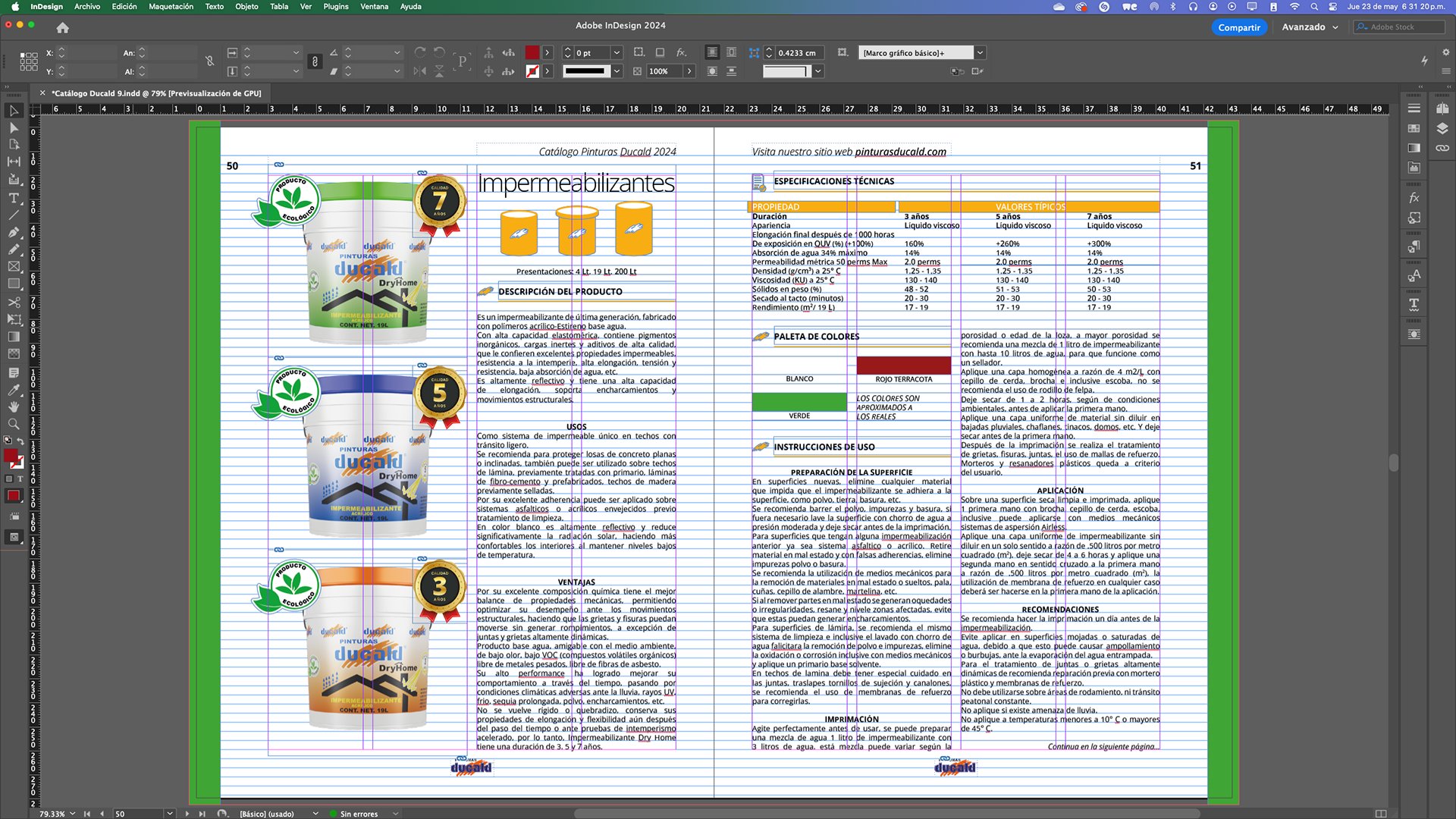Restore default fill and stroke colors

[x=8, y=441]
